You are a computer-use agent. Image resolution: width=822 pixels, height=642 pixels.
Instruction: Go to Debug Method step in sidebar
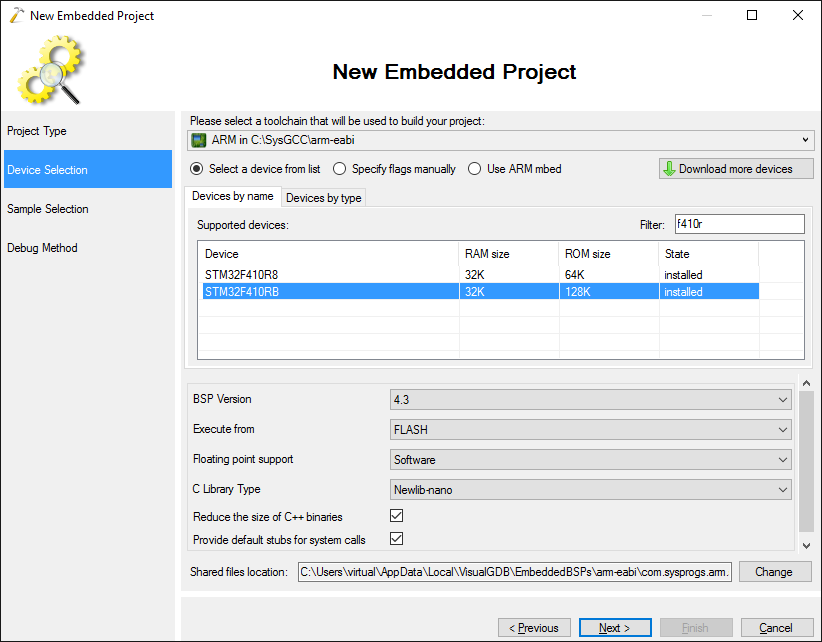(x=88, y=247)
